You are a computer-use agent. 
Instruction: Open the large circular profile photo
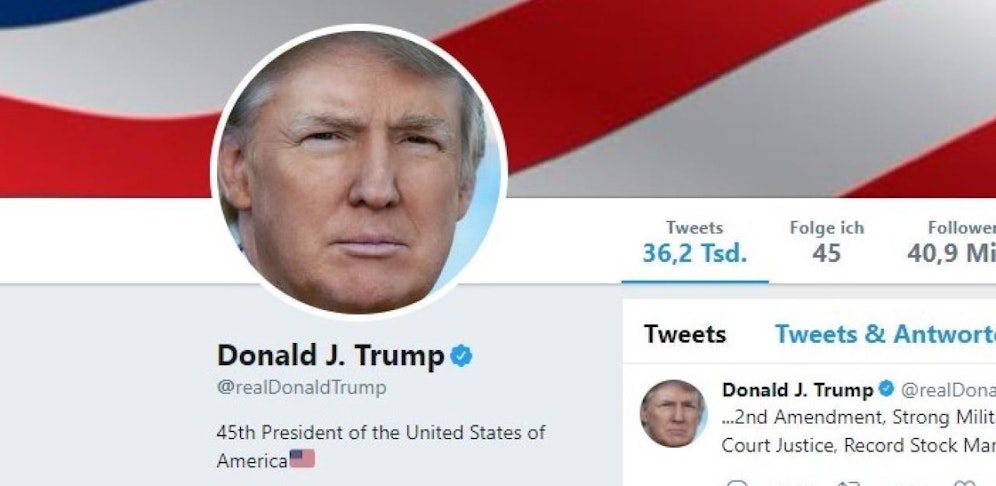coord(359,172)
